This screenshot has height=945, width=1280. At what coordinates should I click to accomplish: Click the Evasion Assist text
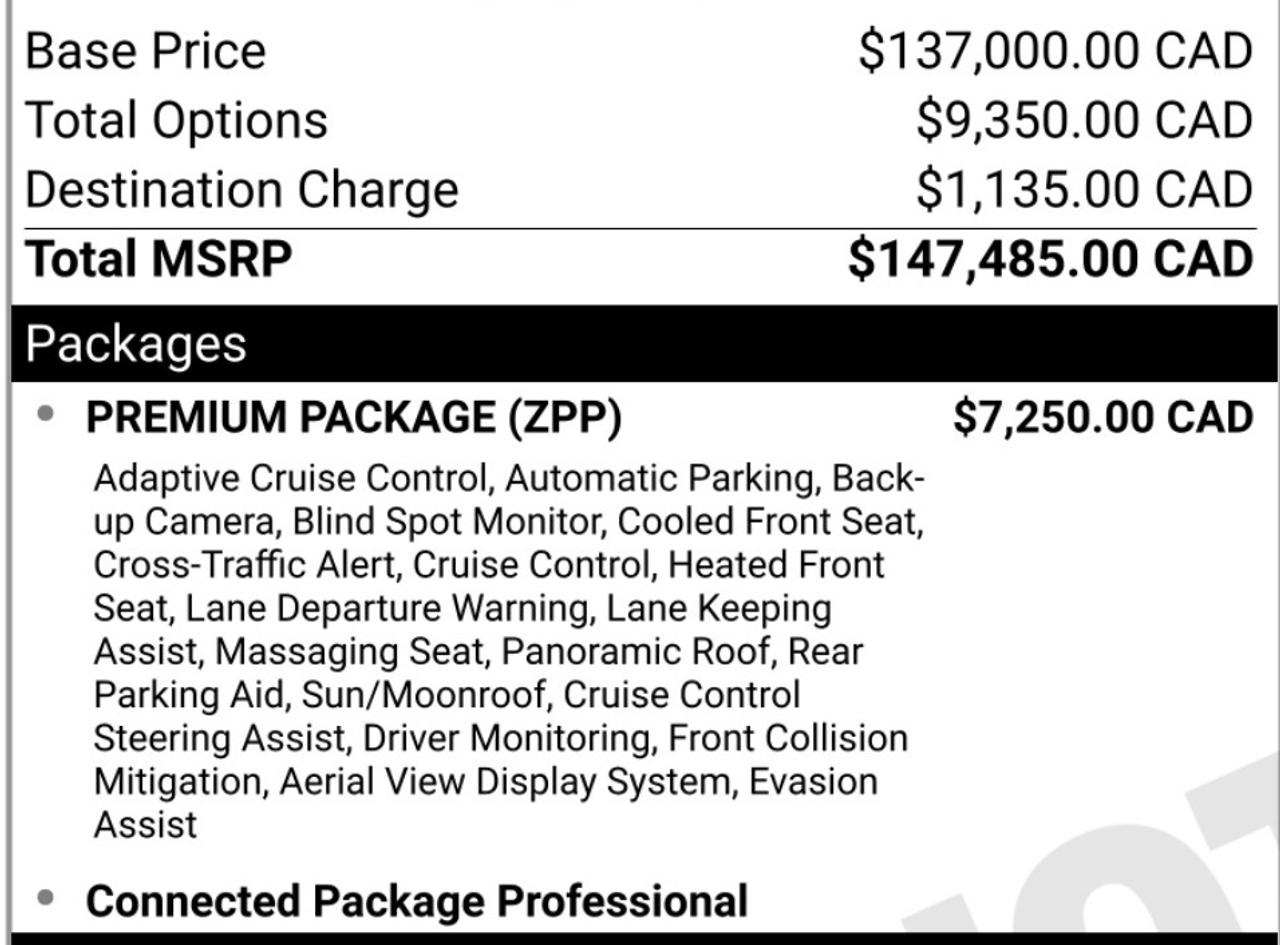pos(486,803)
